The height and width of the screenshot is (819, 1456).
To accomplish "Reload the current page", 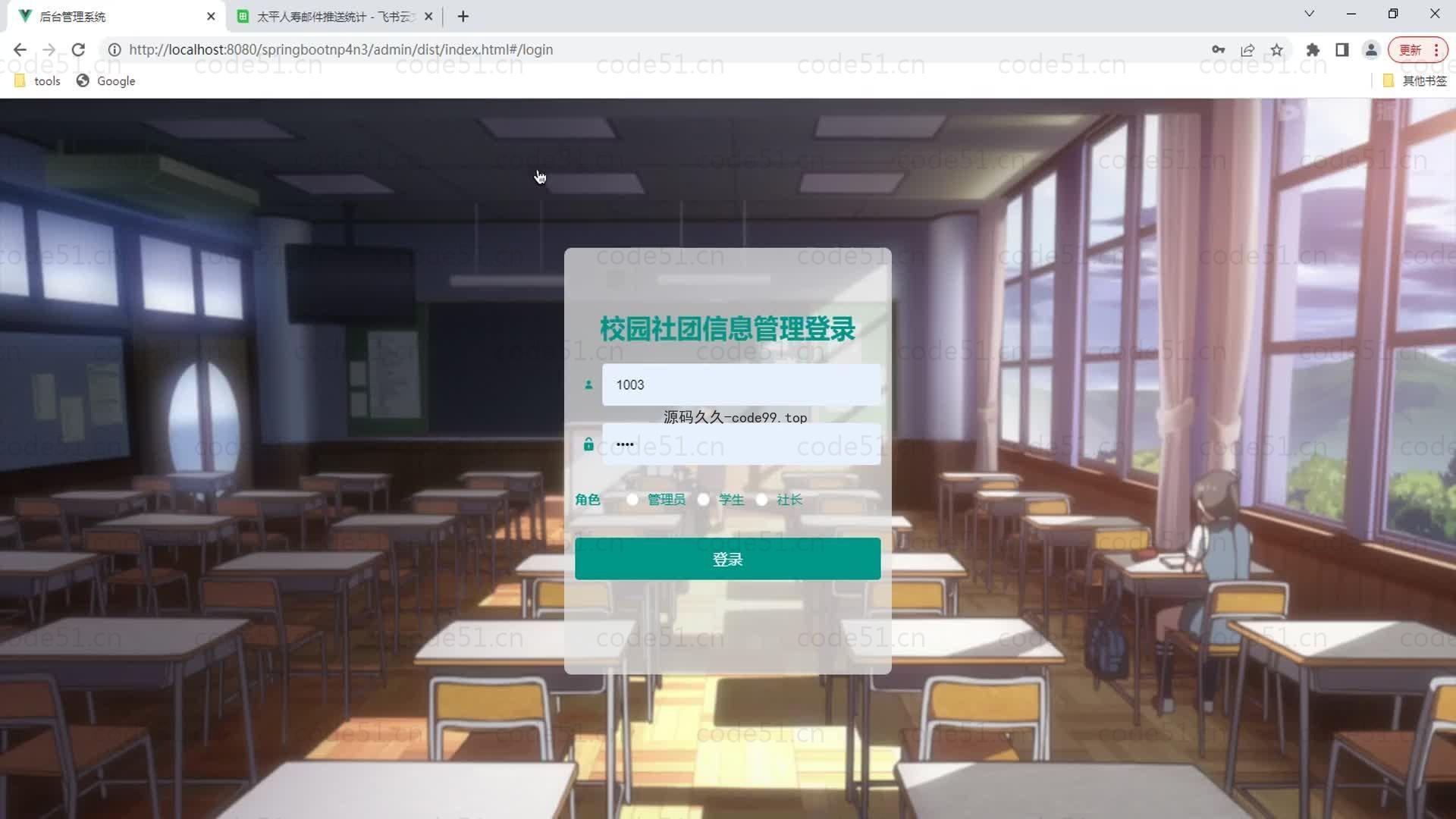I will click(78, 50).
